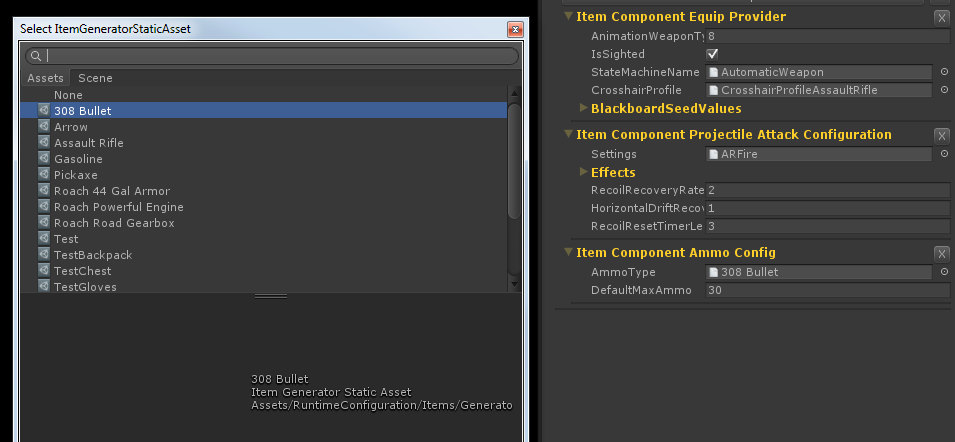Collapse Item Component Equip Provider section
The image size is (955, 442).
[x=569, y=17]
